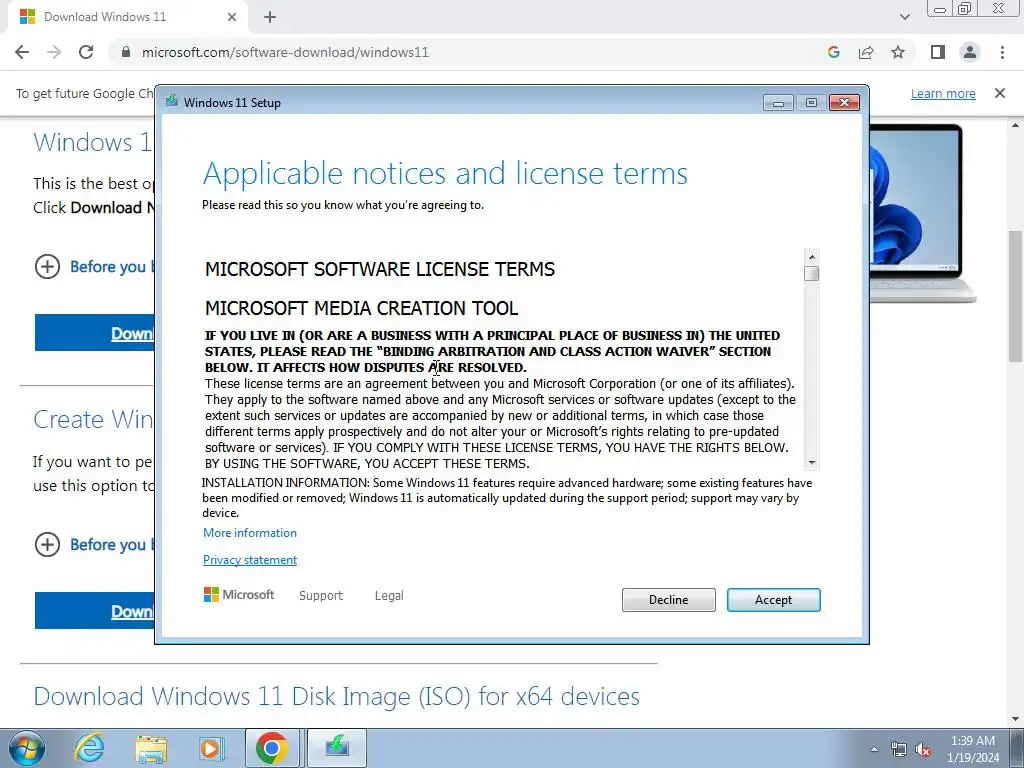
Task: Click the 'Applicable notices and license terms' title
Action: [445, 173]
